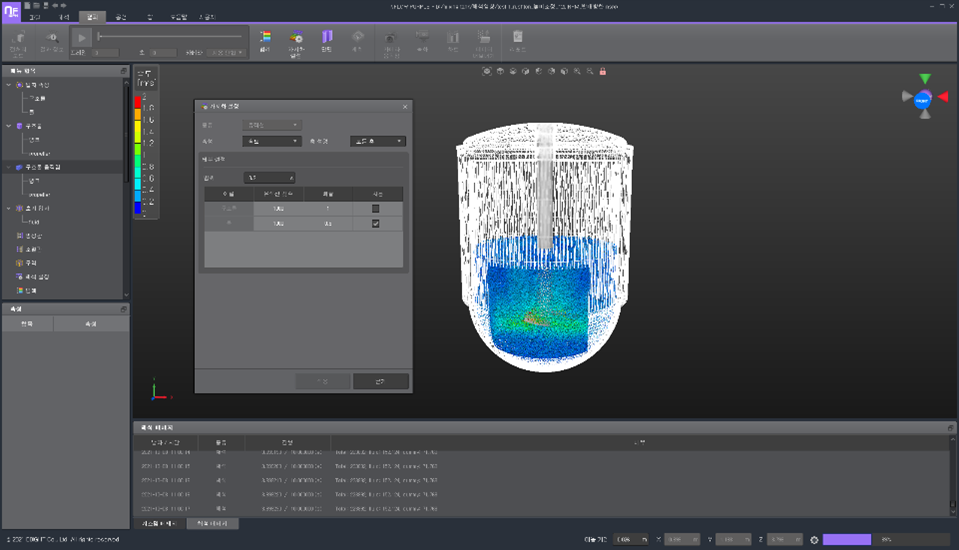The width and height of the screenshot is (959, 550).
Task: Collapse the highlighted blue cube tree node
Action: tap(9, 167)
